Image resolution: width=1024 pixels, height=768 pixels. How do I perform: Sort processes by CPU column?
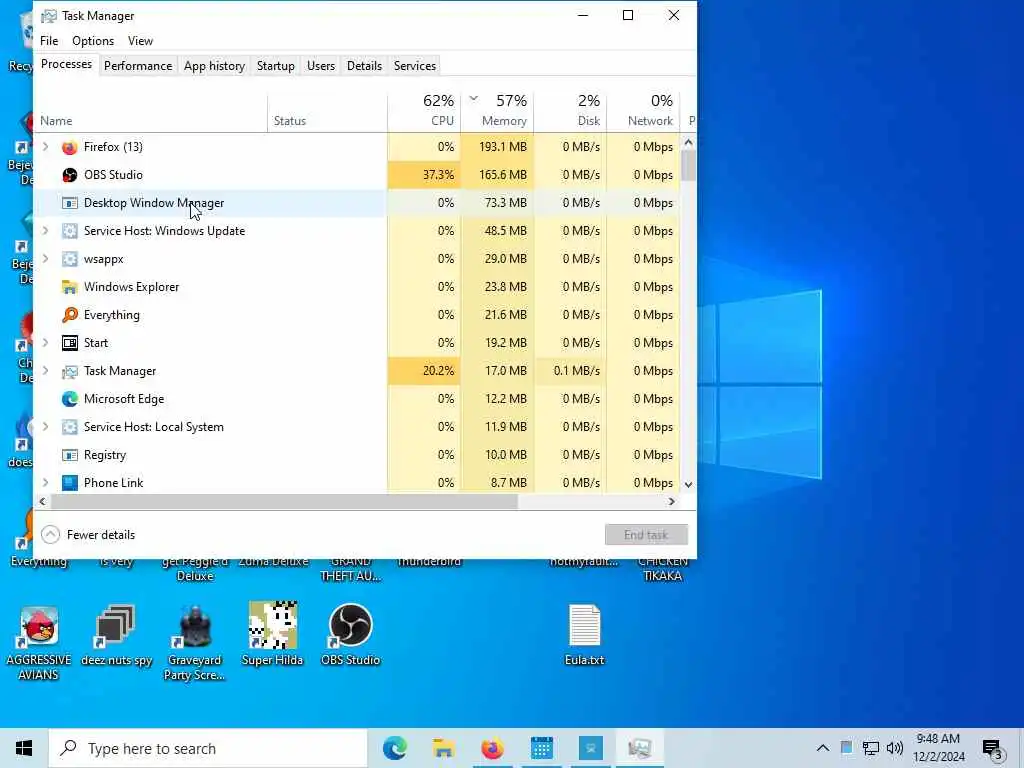point(424,111)
